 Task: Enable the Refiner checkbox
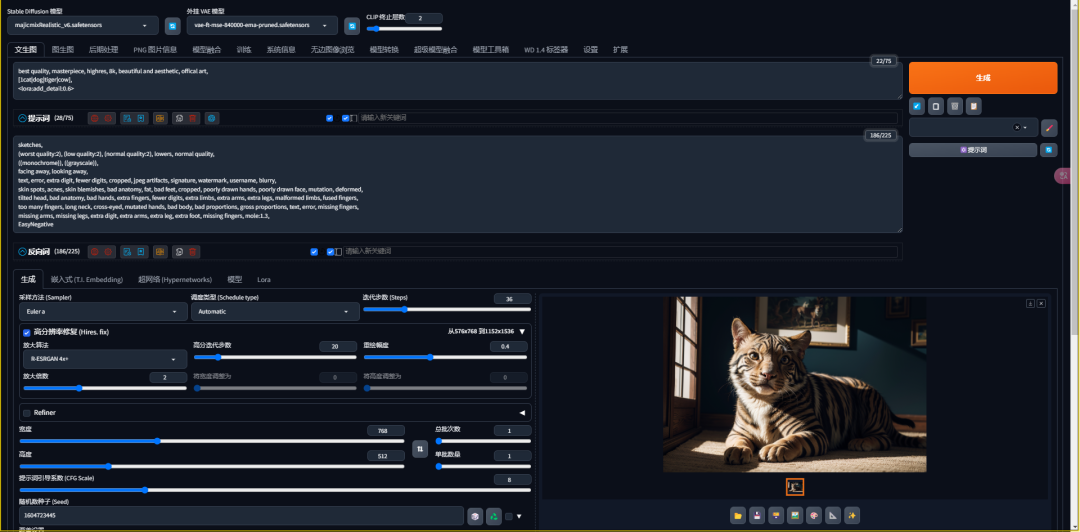point(27,413)
